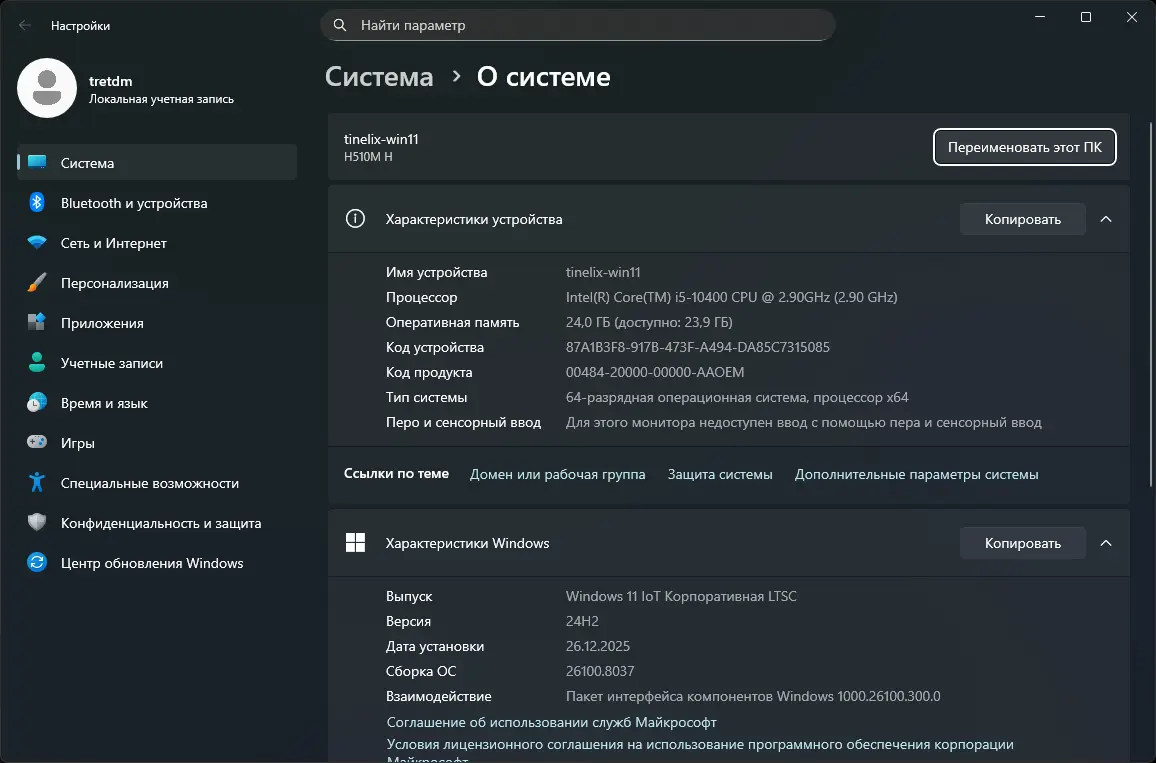The height and width of the screenshot is (763, 1156).
Task: Click the H510M H model text
Action: 368,156
